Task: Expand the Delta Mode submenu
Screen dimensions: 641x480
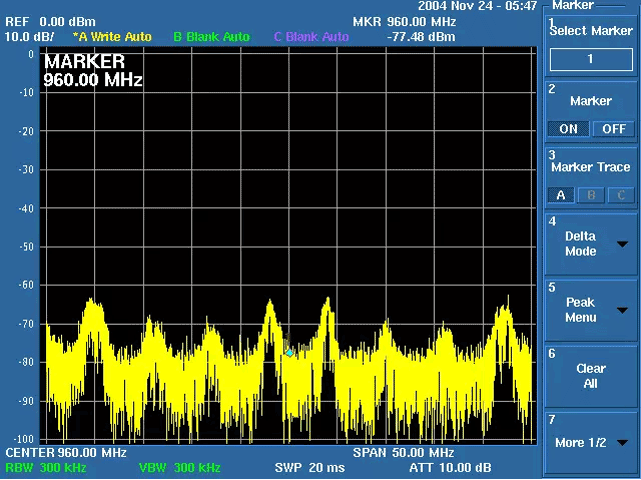Action: [590, 244]
